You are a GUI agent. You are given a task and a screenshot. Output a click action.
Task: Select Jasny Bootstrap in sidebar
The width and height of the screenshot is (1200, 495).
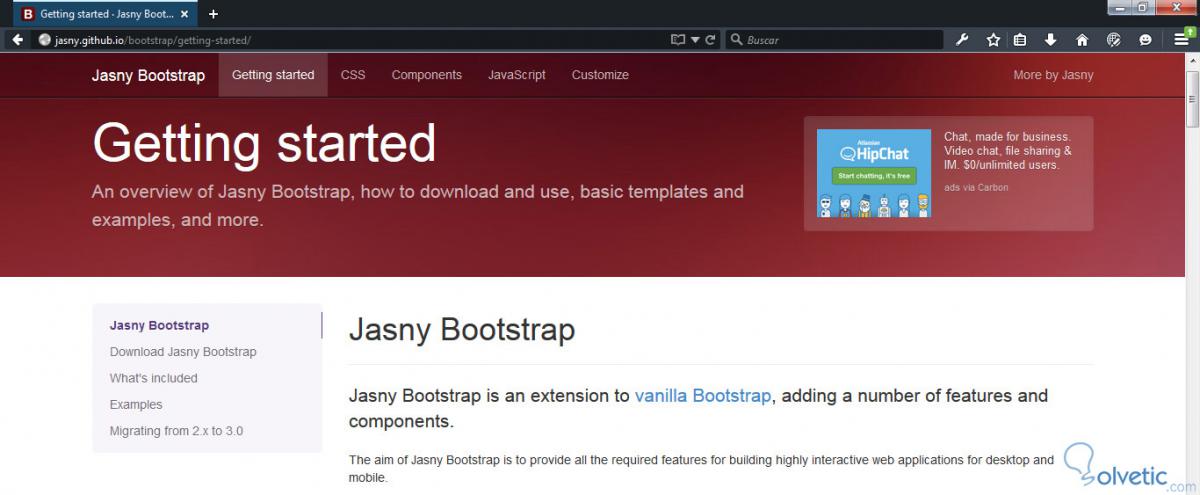159,325
